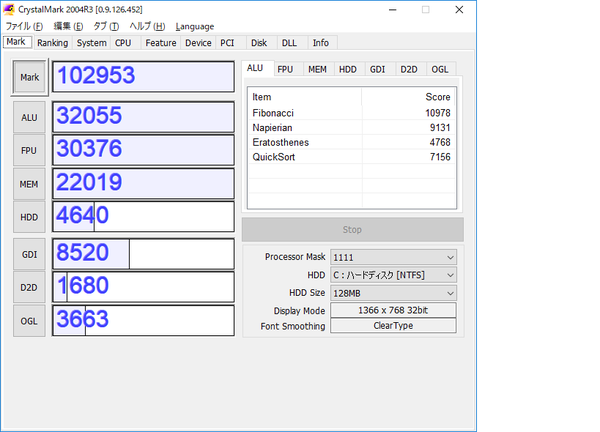Select the Napierian row
This screenshot has height=432, width=600.
coord(352,127)
